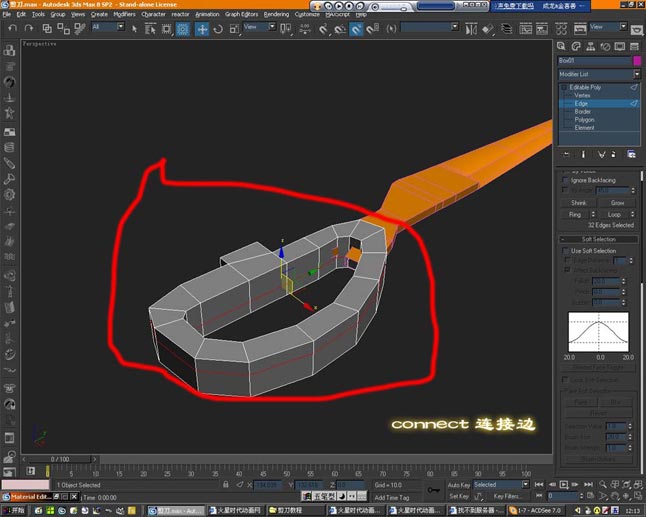Viewport: 646px width, 517px height.
Task: Open the Modifiers menu
Action: tap(124, 14)
